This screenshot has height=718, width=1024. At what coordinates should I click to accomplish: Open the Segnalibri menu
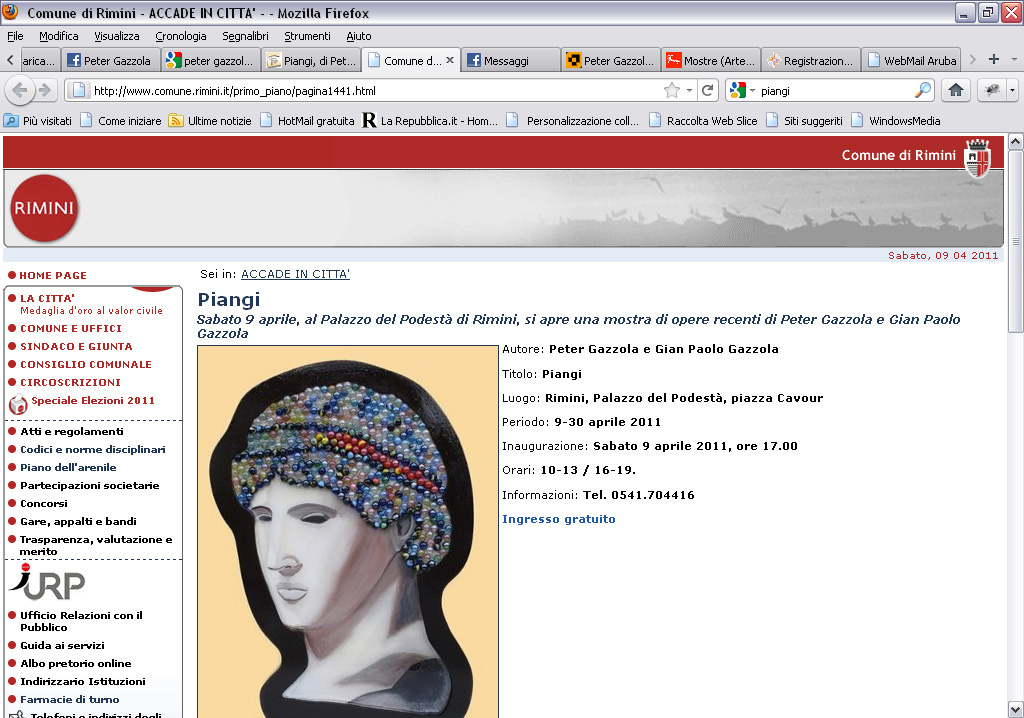point(246,36)
